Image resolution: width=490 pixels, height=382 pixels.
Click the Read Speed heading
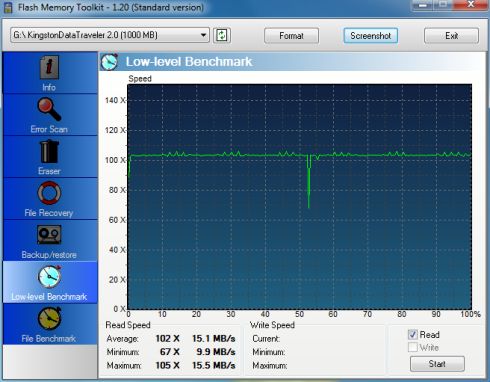pos(128,325)
